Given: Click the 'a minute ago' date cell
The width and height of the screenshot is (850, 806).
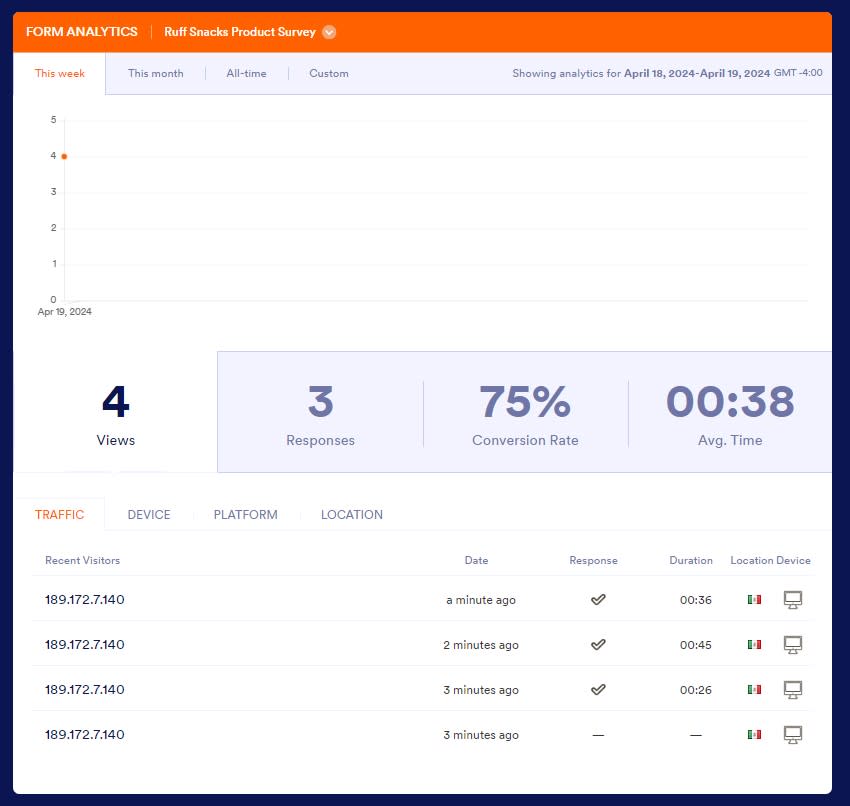Looking at the screenshot, I should (481, 600).
